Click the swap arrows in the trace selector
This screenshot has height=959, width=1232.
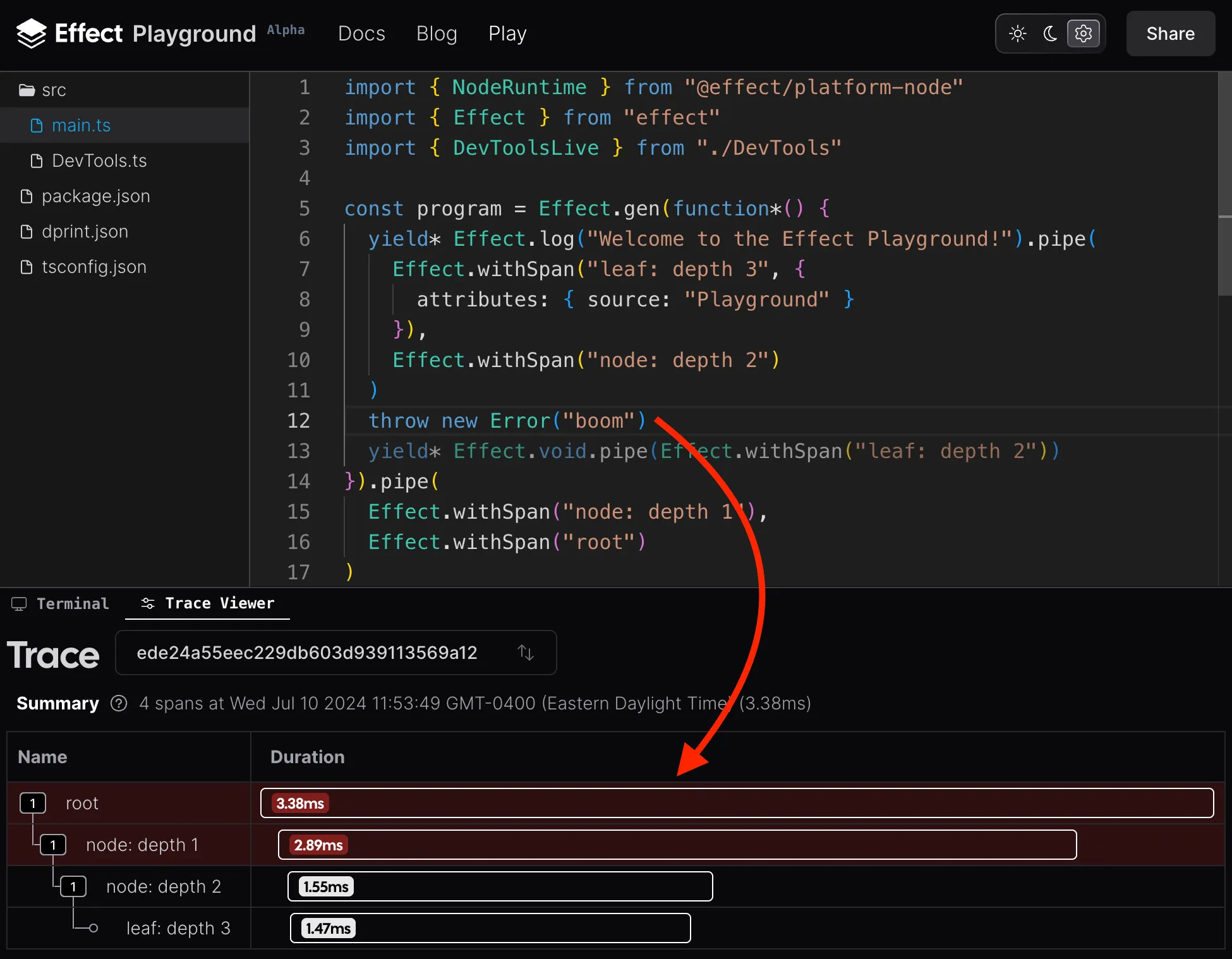526,653
